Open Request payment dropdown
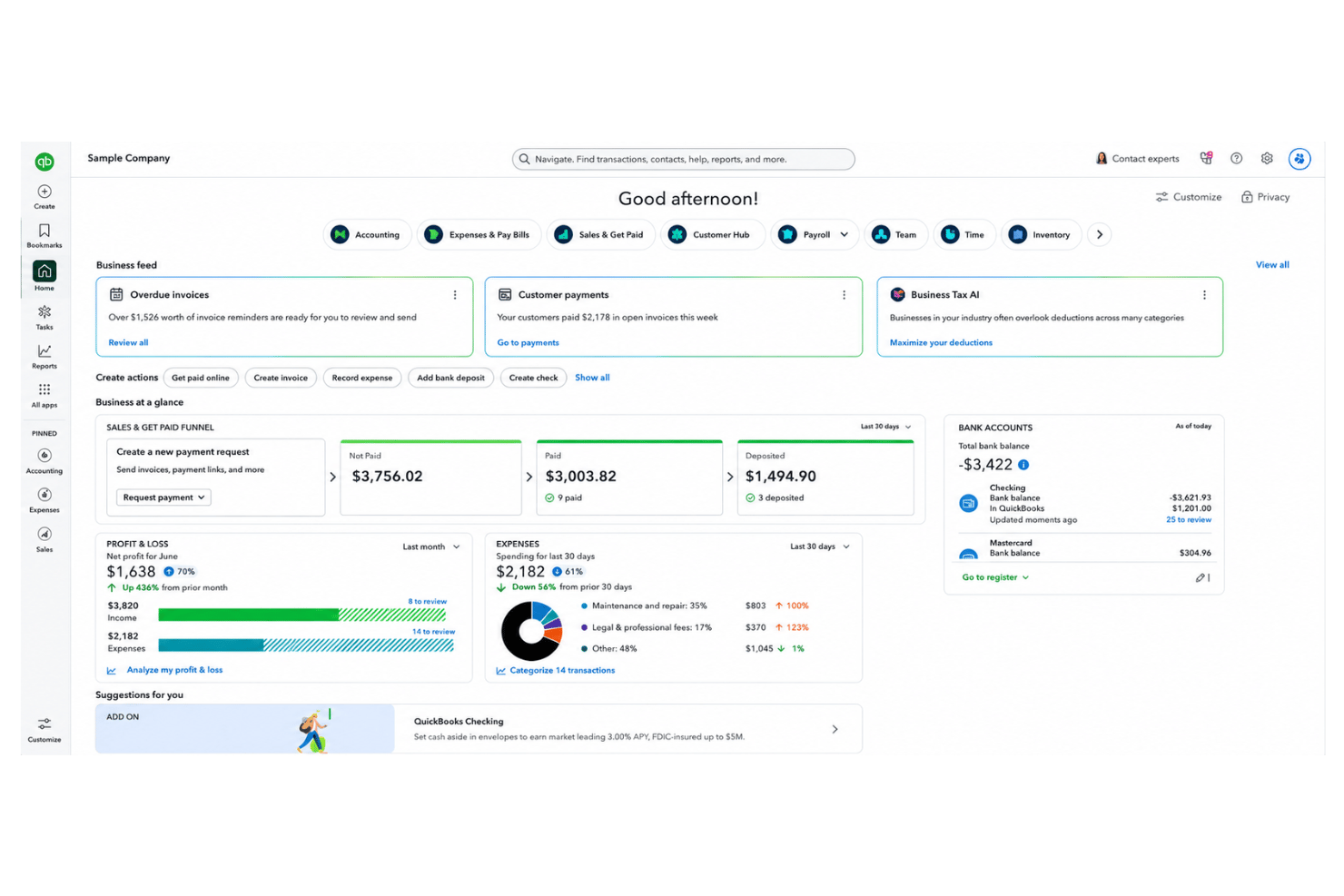 [x=163, y=497]
